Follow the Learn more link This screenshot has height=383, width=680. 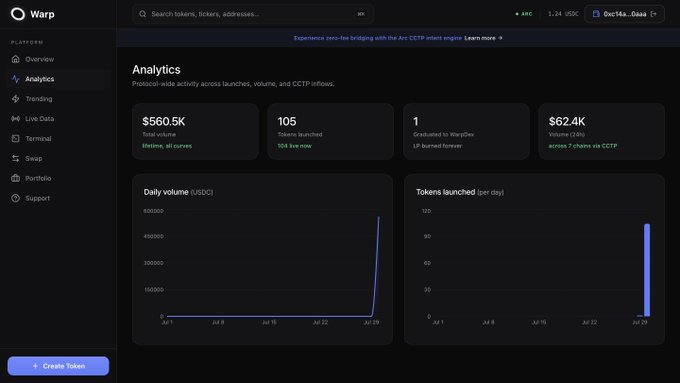pyautogui.click(x=483, y=38)
